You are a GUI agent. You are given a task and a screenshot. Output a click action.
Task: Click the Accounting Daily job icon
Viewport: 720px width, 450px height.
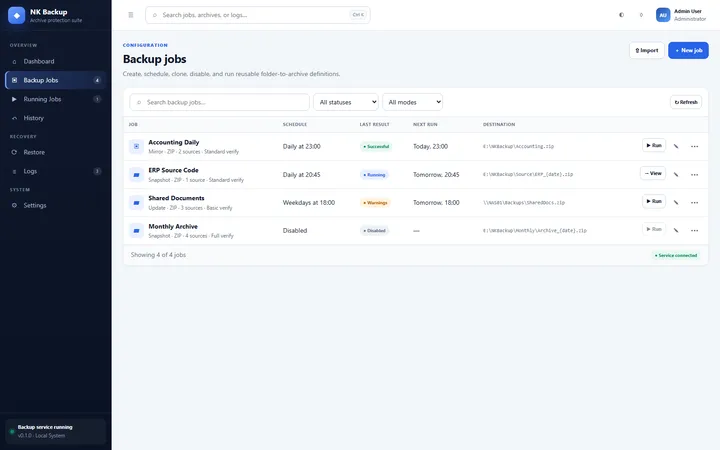tap(136, 146)
